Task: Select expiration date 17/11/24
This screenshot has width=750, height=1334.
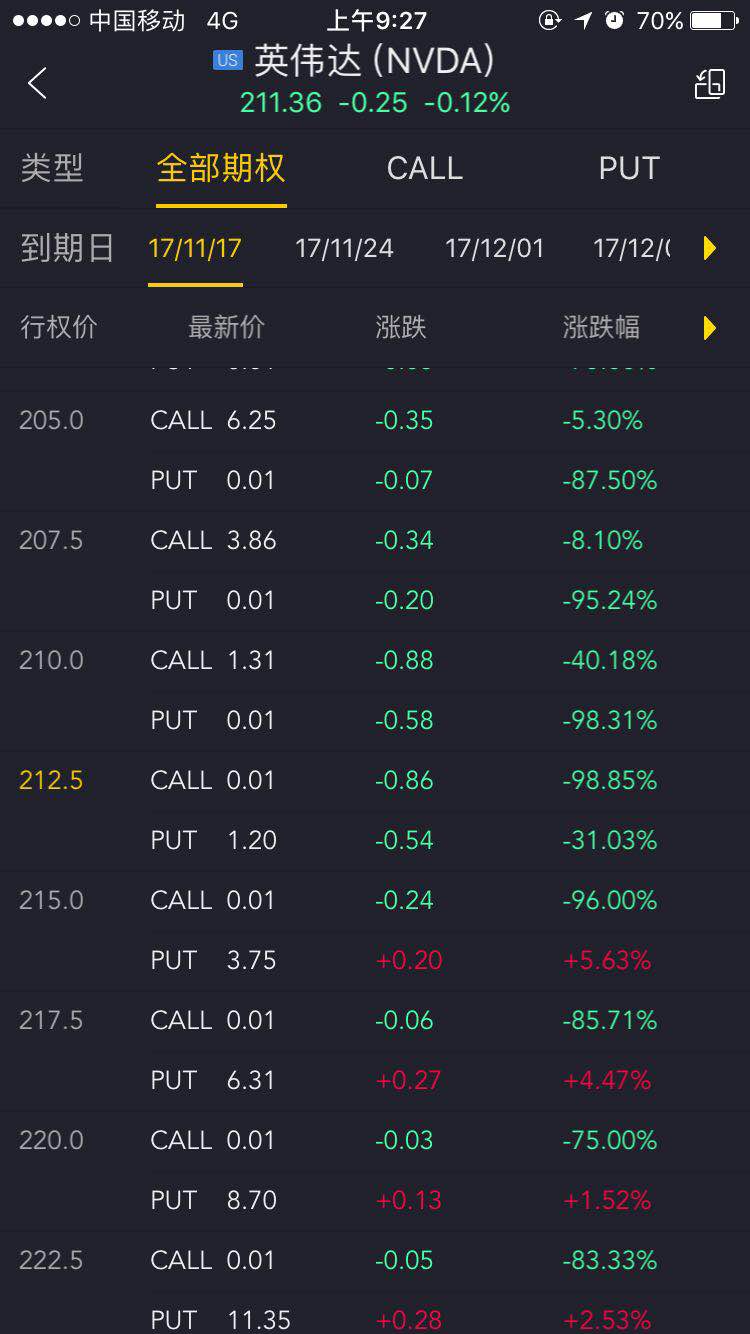Action: (344, 248)
